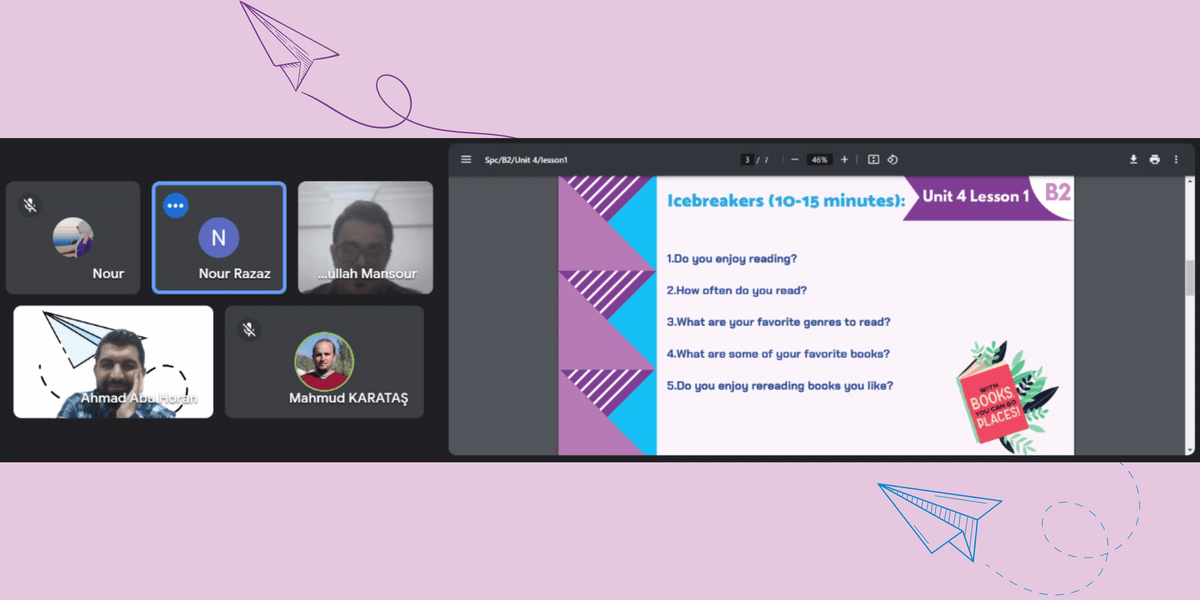Viewport: 1200px width, 600px height.
Task: Click question '2.How often do you read?'
Action: [x=737, y=290]
